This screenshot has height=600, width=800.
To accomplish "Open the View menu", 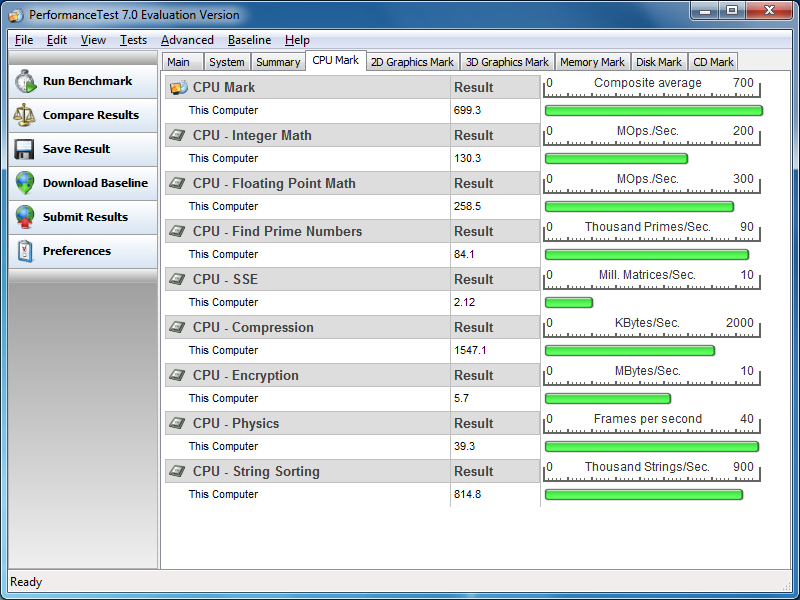I will 93,40.
